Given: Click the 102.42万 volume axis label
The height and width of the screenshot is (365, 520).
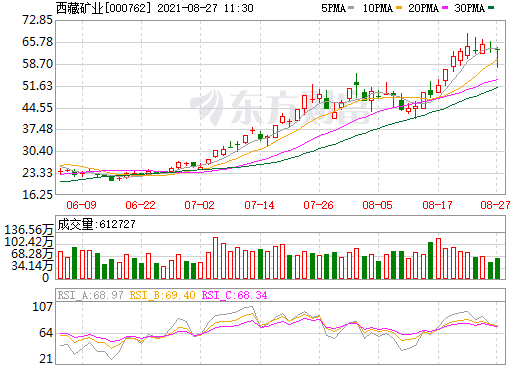Looking at the screenshot, I should pyautogui.click(x=29, y=241).
